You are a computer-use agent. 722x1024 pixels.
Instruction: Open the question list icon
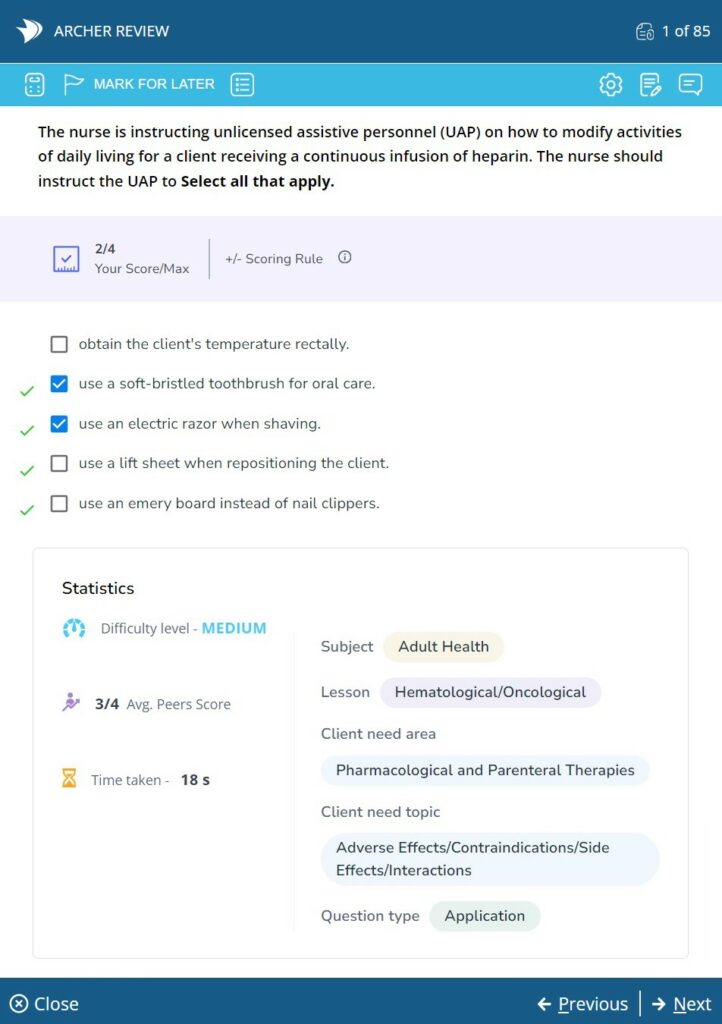242,85
